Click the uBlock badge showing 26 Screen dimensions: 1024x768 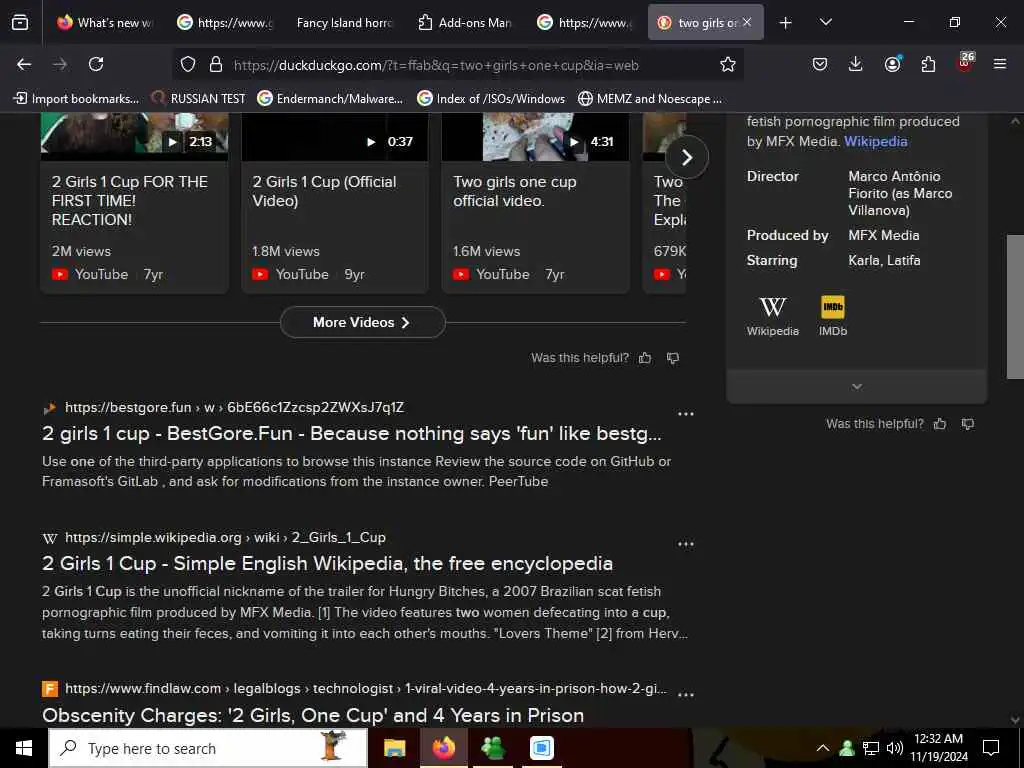(965, 63)
